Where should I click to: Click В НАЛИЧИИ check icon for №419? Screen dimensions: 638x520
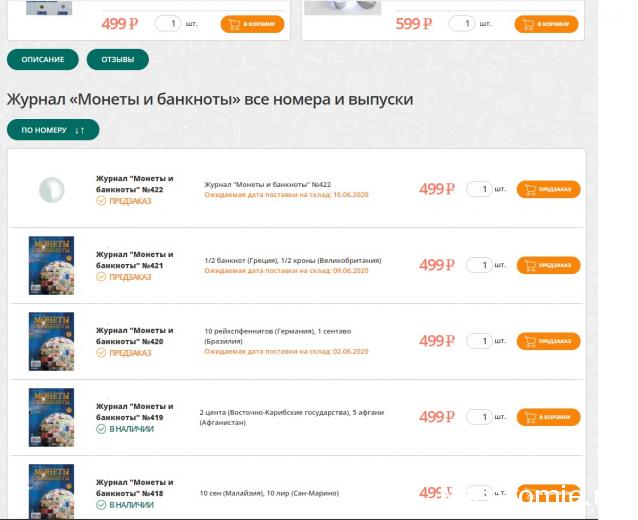click(101, 429)
